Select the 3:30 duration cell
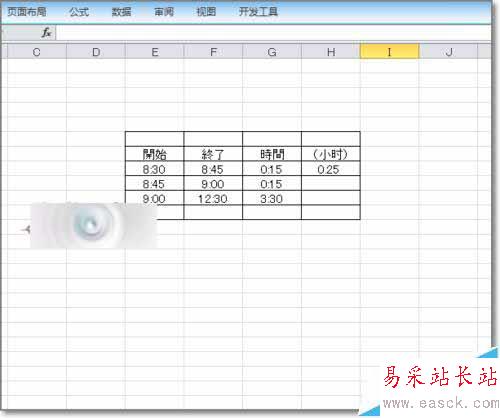Image resolution: width=500 pixels, height=418 pixels. (x=272, y=198)
